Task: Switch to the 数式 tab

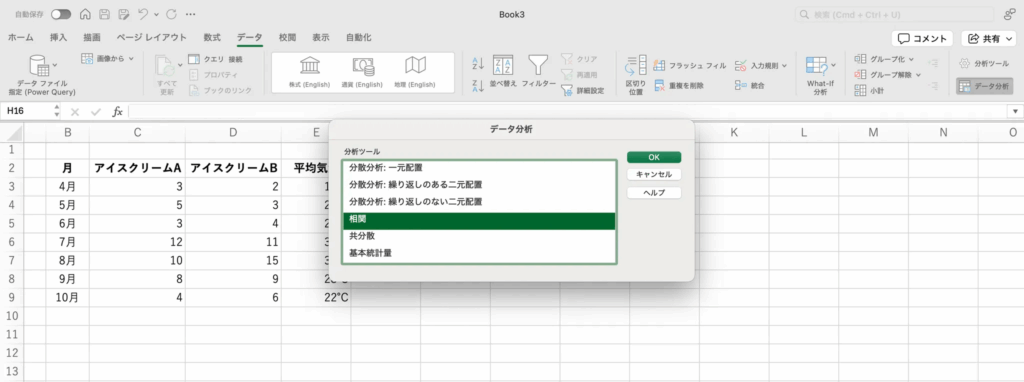Action: [212, 38]
